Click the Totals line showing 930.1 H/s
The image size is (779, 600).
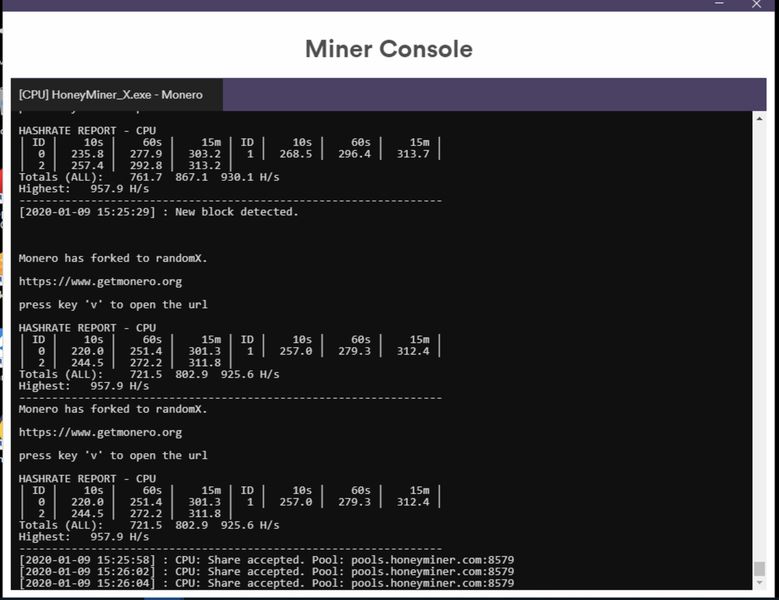pyautogui.click(x=148, y=177)
